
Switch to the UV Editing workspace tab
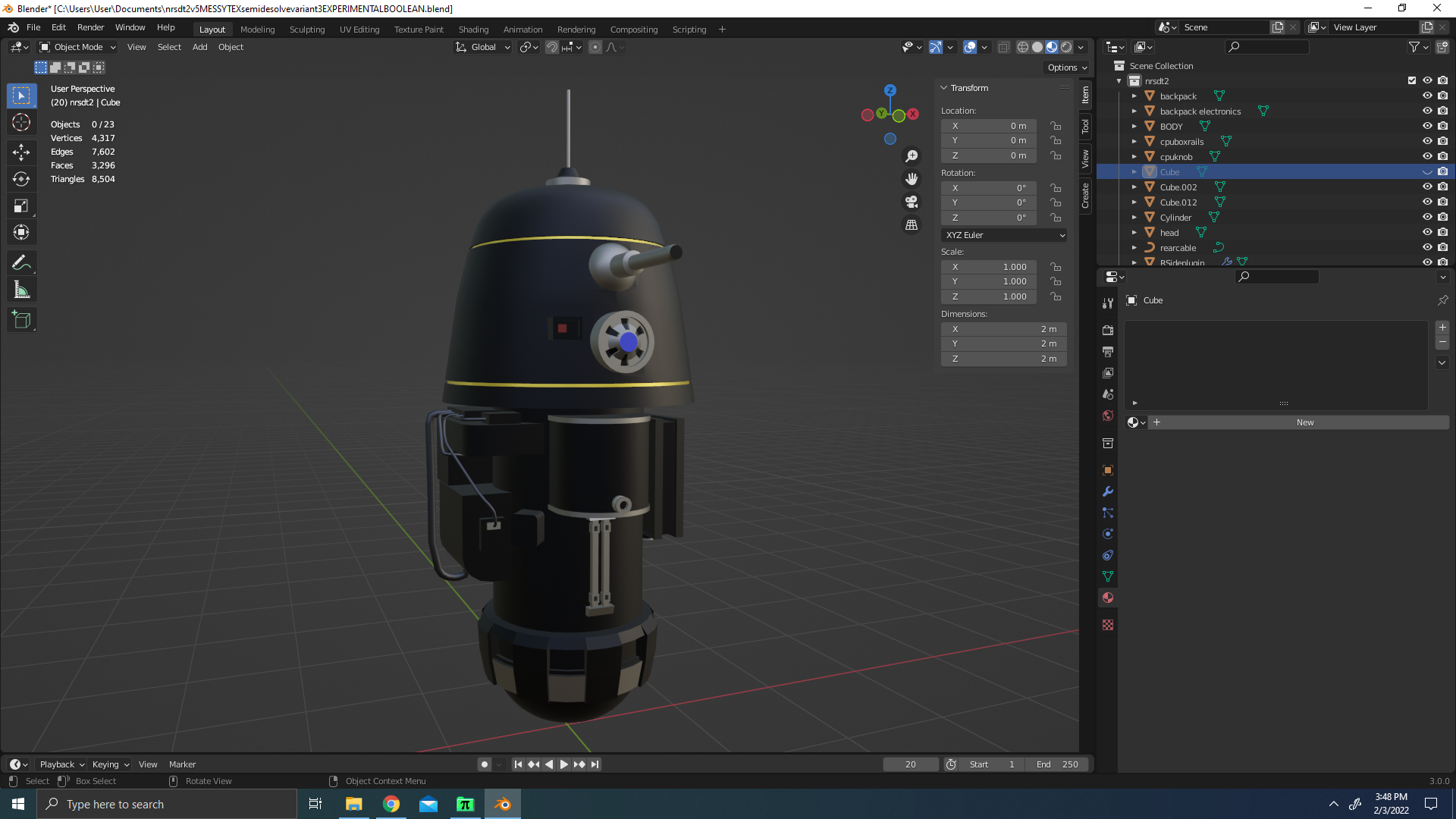(359, 30)
